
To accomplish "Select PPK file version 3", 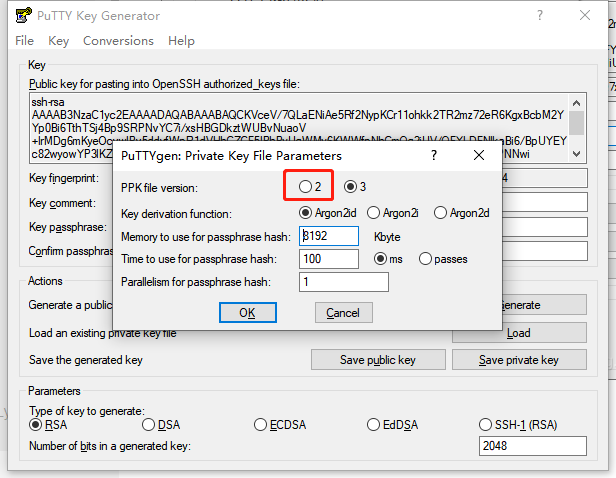I will coord(355,187).
